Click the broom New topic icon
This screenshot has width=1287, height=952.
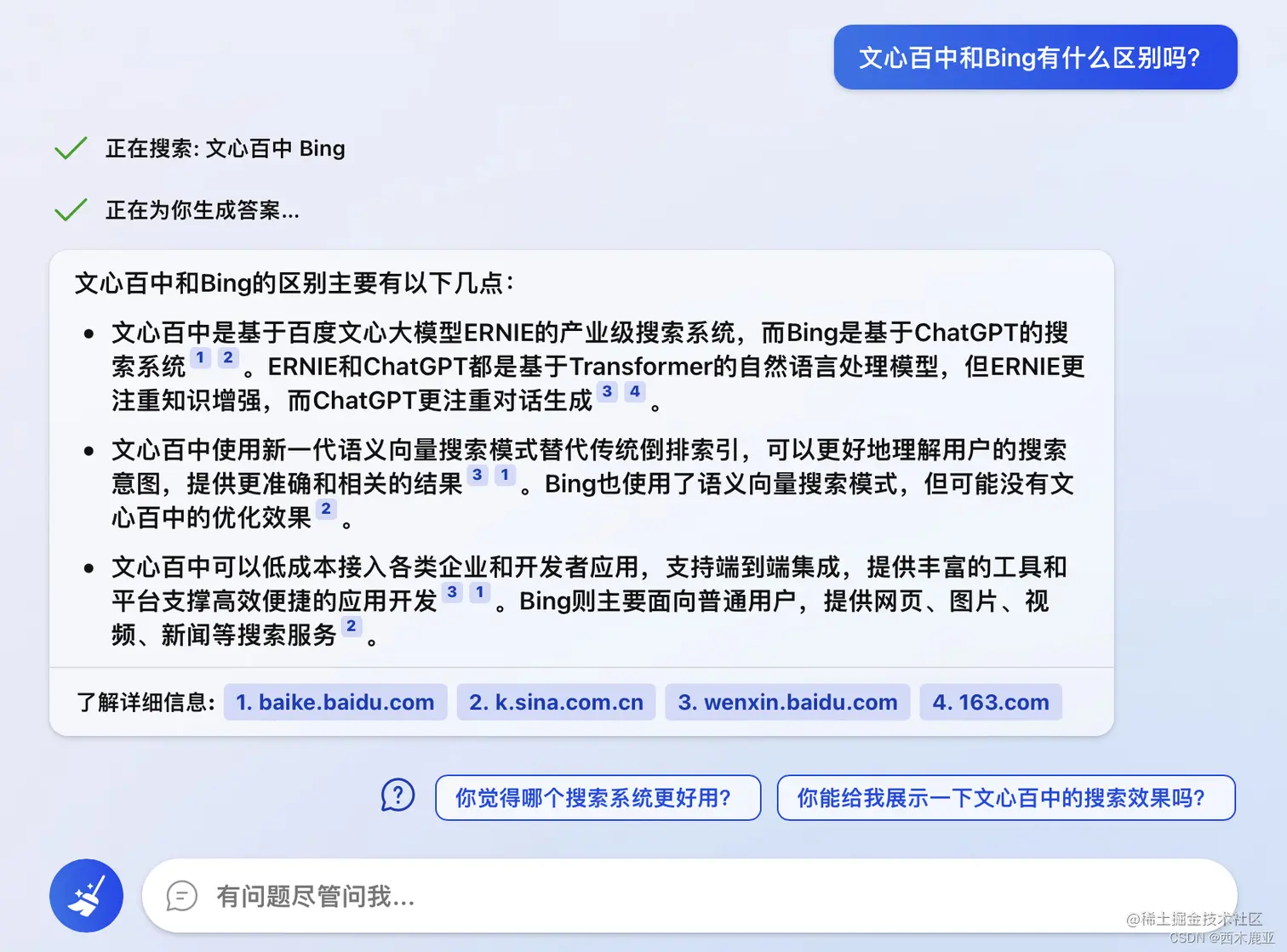click(x=86, y=896)
